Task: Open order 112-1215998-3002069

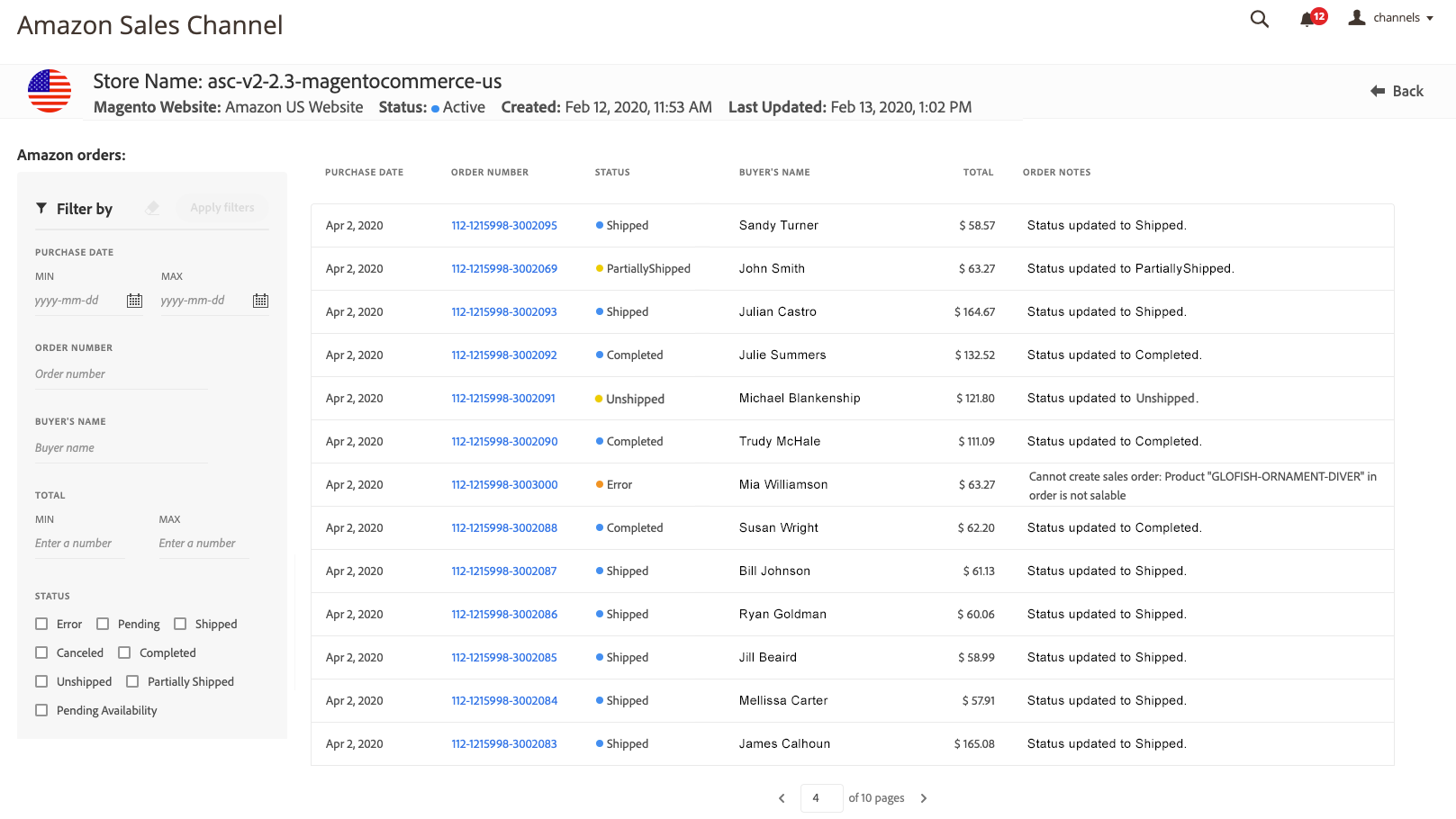Action: (x=504, y=269)
